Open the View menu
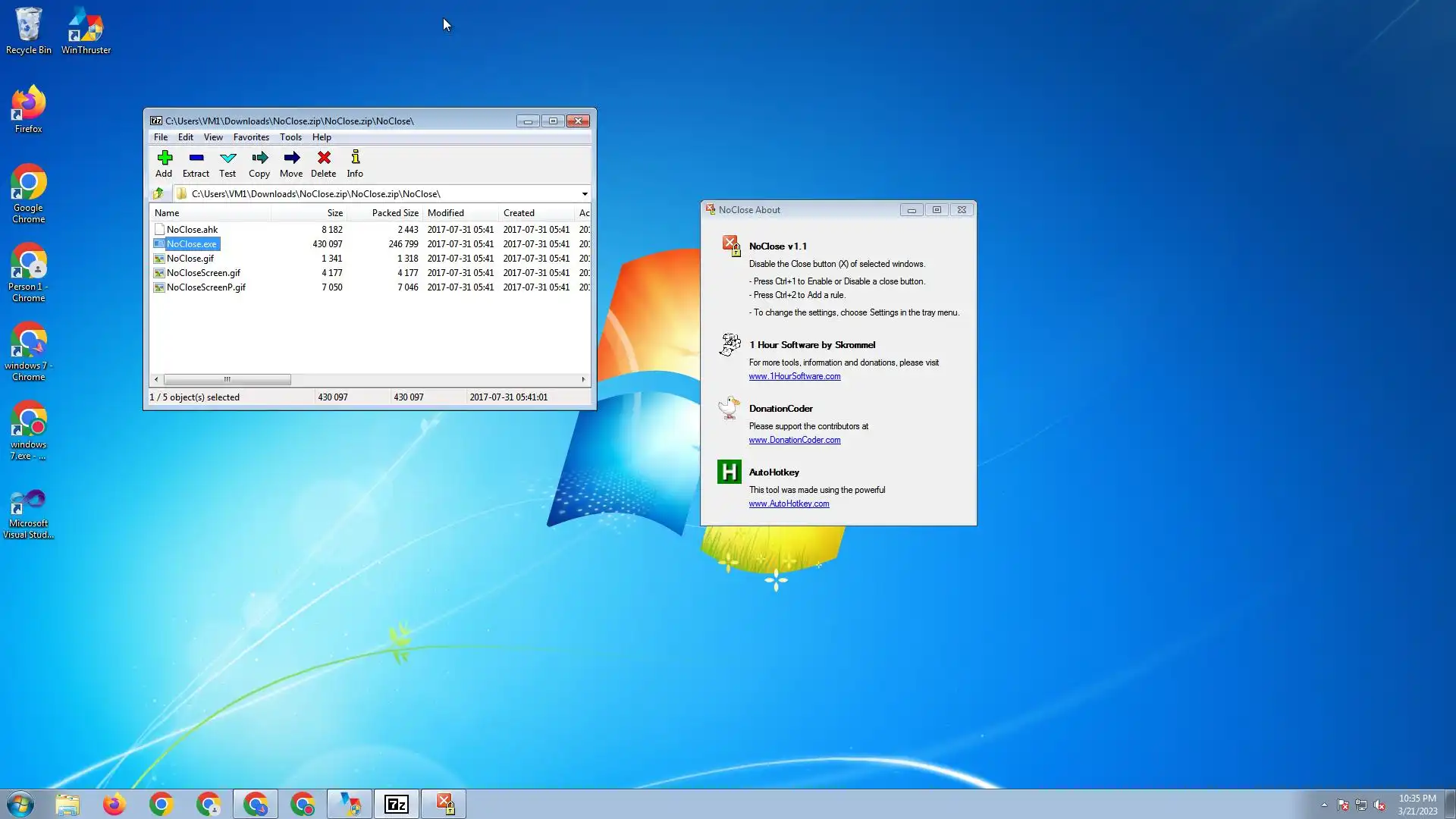Screen dimensions: 1456x819 [x=213, y=137]
